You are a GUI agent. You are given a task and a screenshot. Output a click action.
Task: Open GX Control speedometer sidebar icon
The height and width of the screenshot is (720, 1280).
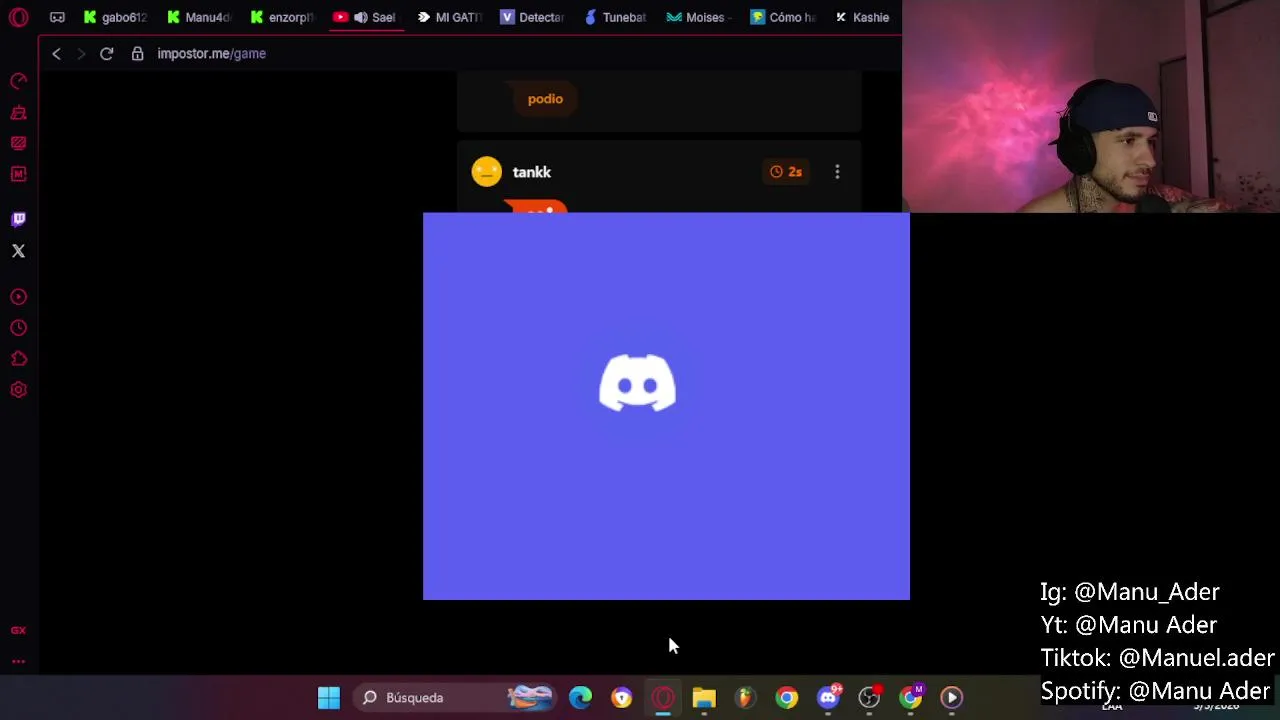coord(18,81)
